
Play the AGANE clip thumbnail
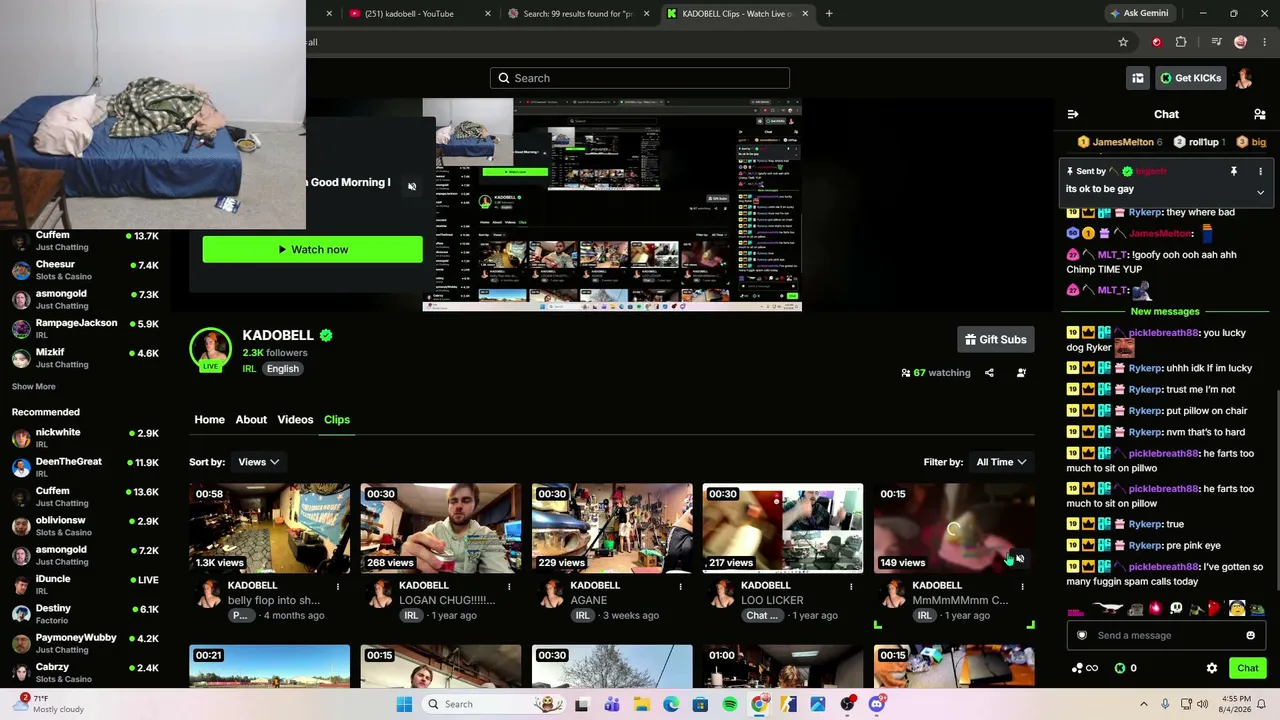point(612,529)
